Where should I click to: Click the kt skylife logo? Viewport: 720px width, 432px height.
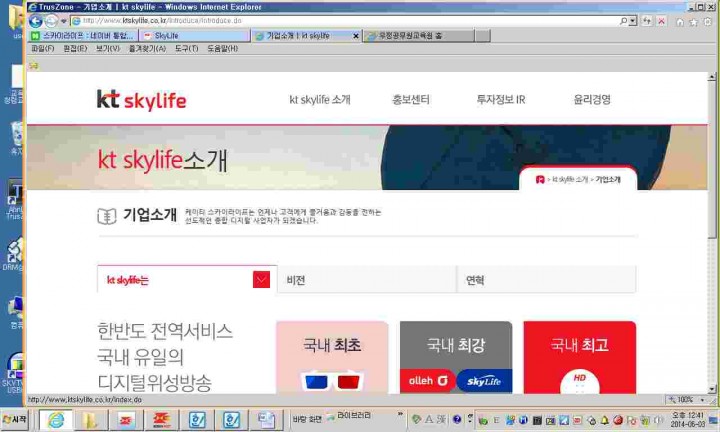141,100
